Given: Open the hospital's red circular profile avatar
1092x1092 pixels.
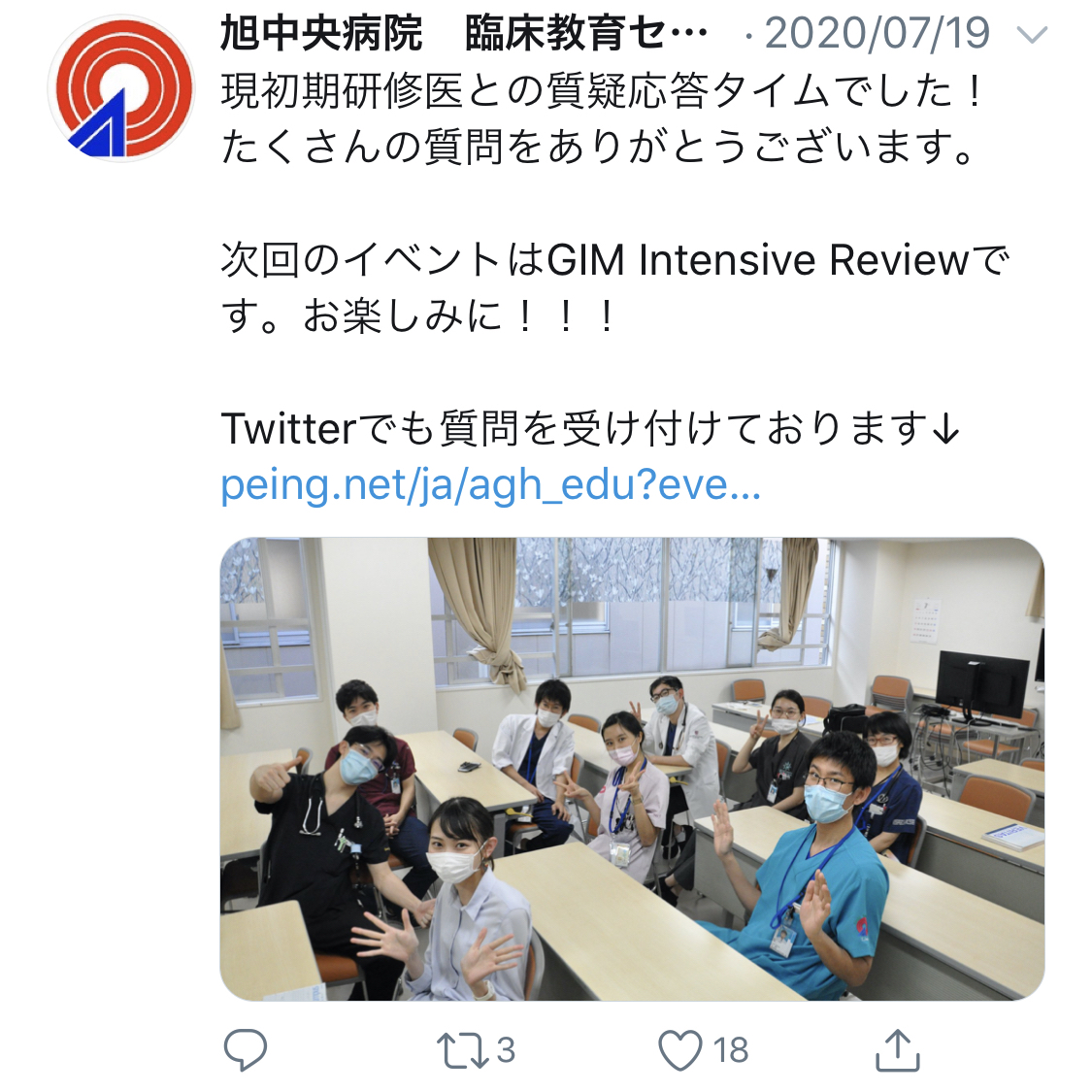Looking at the screenshot, I should click(x=122, y=88).
